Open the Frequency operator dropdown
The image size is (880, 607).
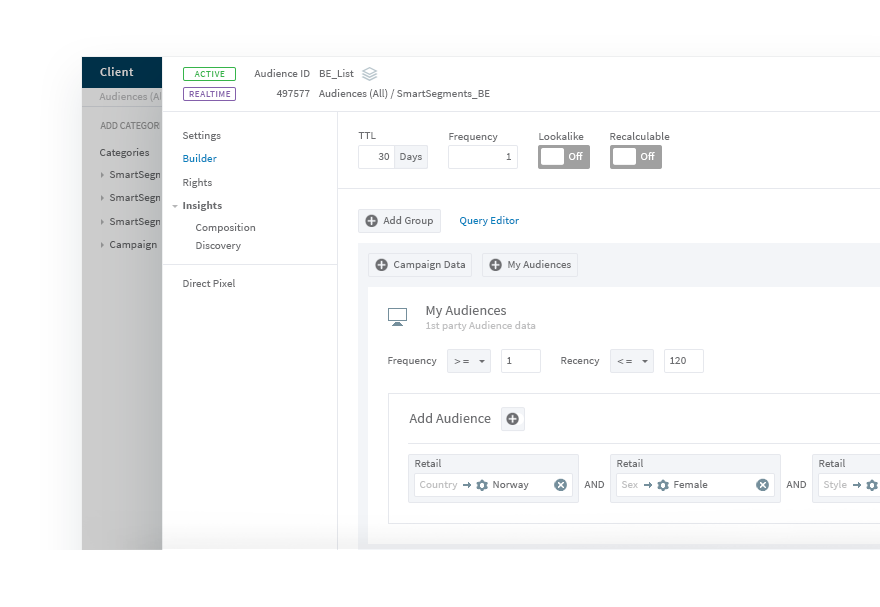(x=469, y=361)
